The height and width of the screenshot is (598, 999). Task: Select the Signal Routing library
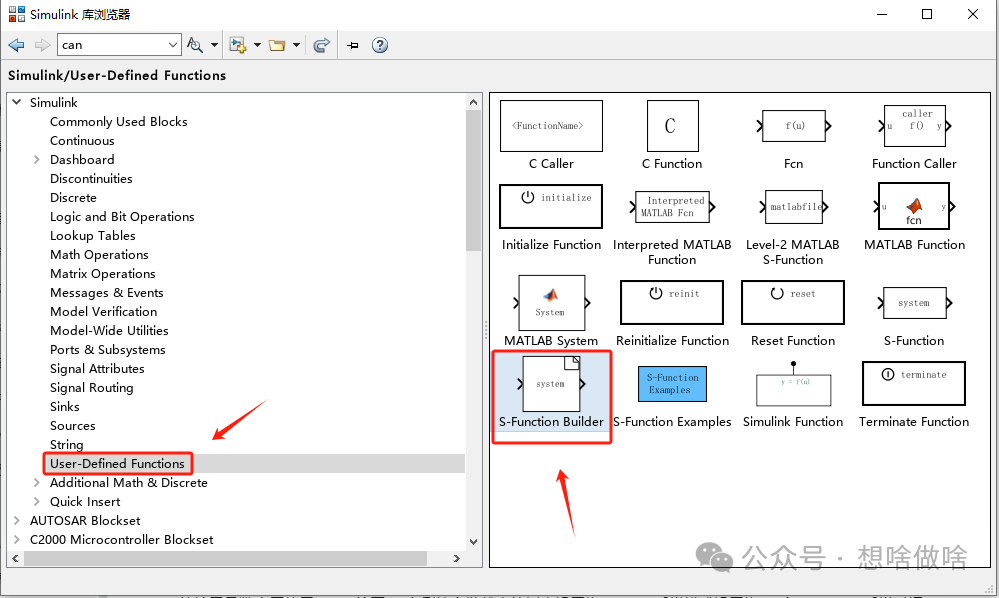[92, 388]
